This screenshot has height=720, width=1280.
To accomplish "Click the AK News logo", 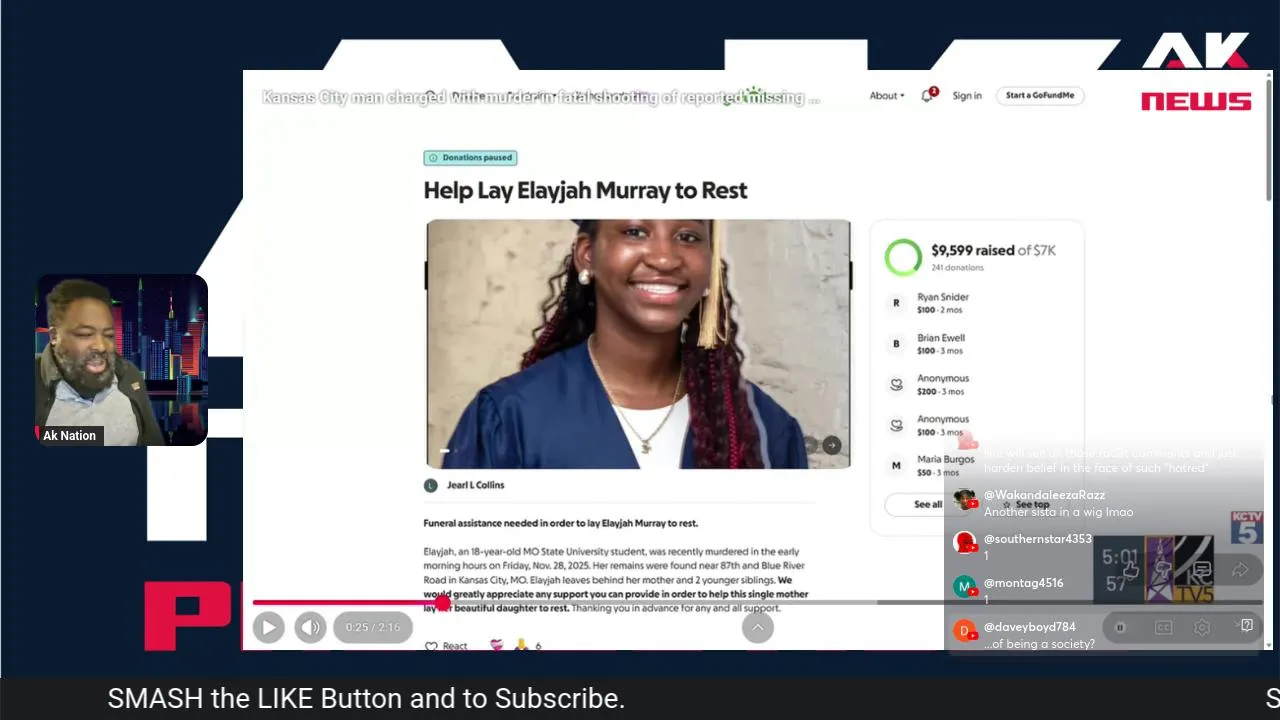I will coord(1196,72).
